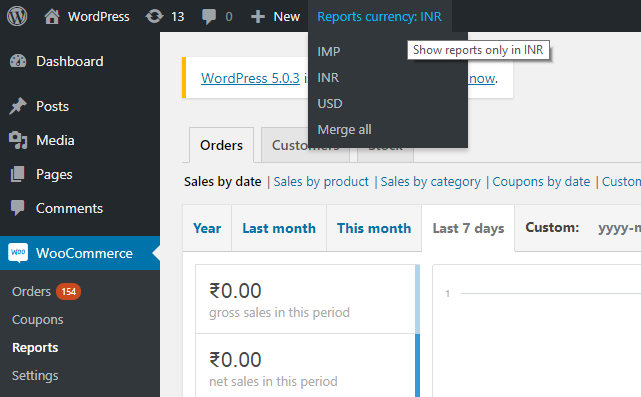Click the Pages icon in sidebar
The width and height of the screenshot is (641, 397).
pos(18,174)
